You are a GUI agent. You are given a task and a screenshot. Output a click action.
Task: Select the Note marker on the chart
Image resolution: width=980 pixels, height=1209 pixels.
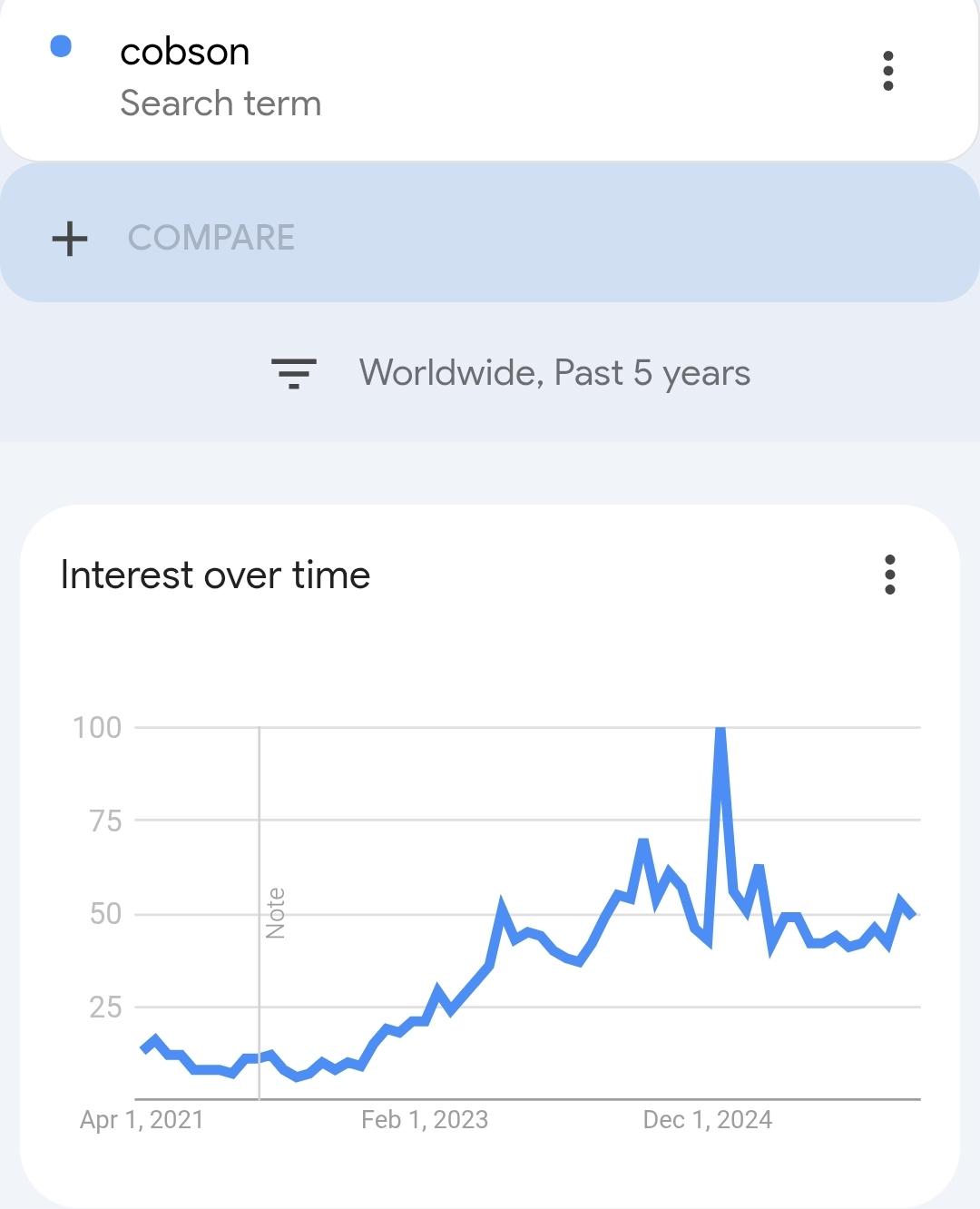[275, 912]
